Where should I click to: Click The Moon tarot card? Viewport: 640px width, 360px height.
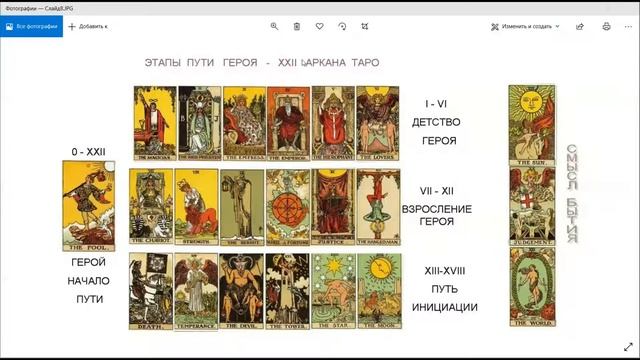click(x=380, y=291)
